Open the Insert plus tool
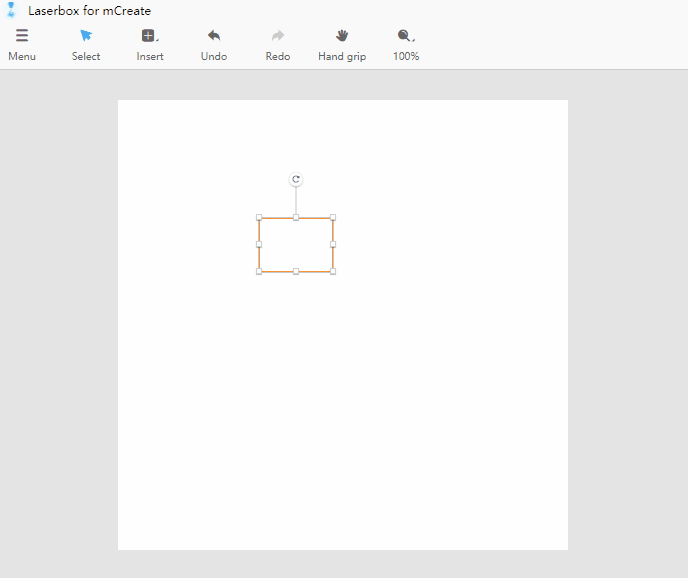Viewport: 688px width, 578px height. (149, 36)
